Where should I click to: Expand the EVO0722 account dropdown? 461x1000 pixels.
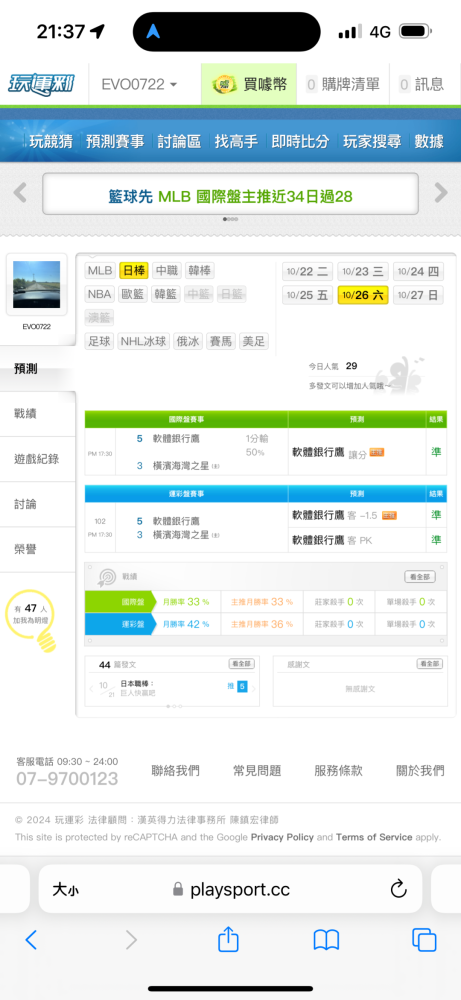click(x=139, y=84)
